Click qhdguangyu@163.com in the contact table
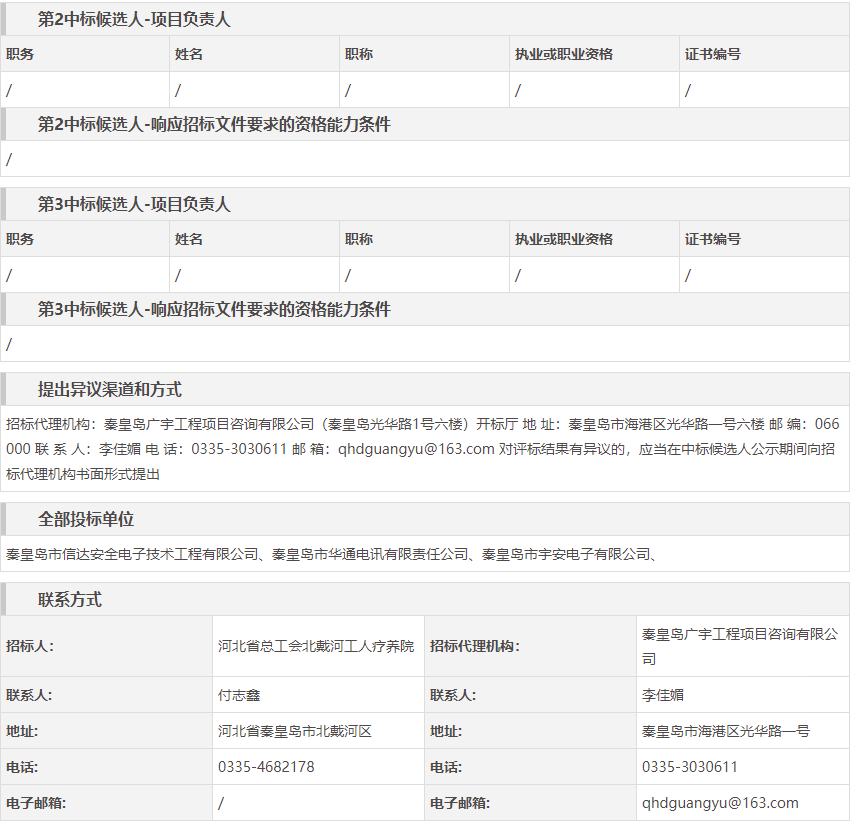Image resolution: width=850 pixels, height=824 pixels. click(720, 803)
